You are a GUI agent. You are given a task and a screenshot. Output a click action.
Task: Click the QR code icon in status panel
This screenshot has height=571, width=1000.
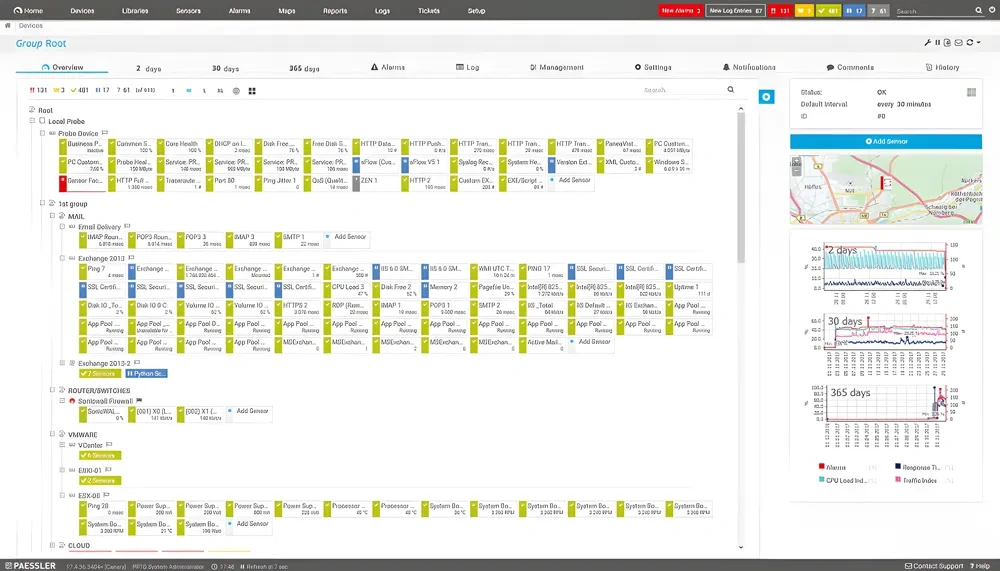click(971, 93)
